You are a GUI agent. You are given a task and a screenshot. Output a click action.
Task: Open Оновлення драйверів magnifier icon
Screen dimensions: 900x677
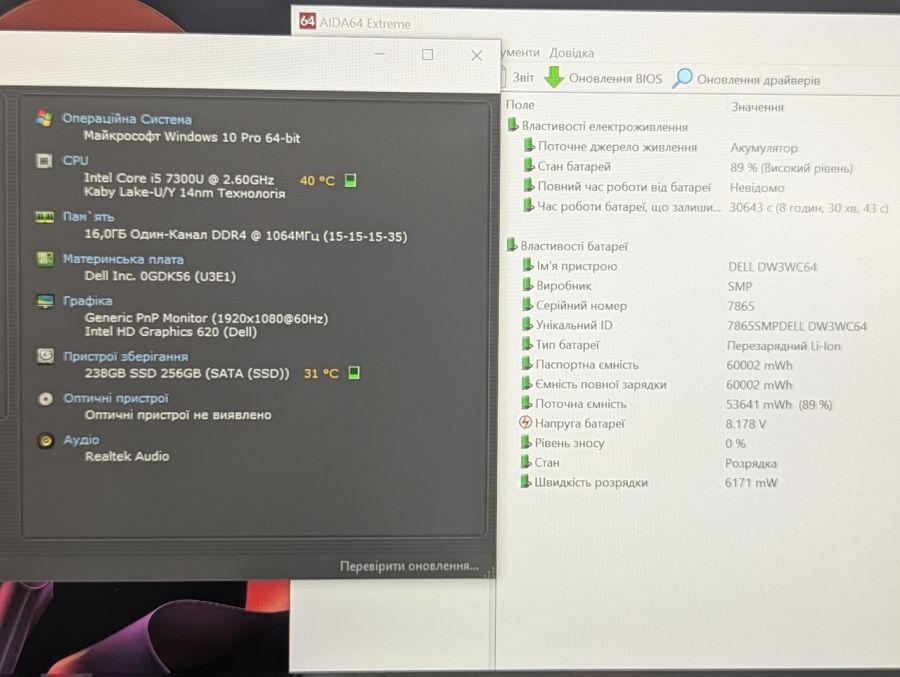click(682, 78)
